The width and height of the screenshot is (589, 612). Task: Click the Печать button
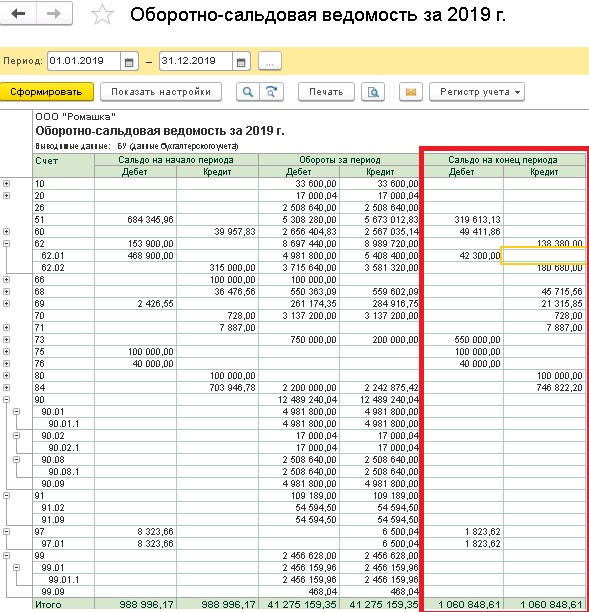pyautogui.click(x=326, y=92)
